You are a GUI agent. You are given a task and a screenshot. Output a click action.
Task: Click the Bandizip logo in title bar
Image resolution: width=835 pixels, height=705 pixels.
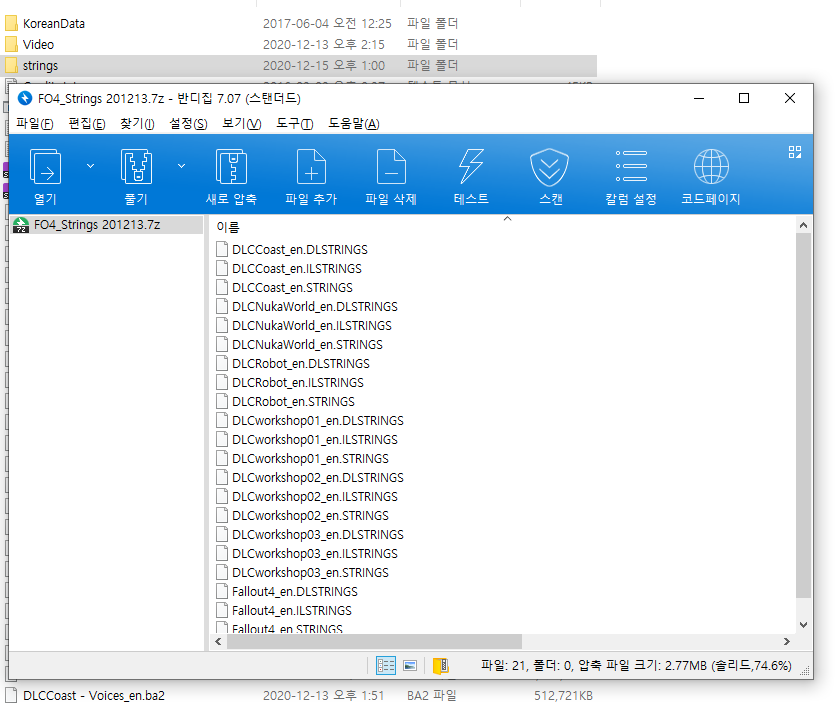(x=25, y=99)
